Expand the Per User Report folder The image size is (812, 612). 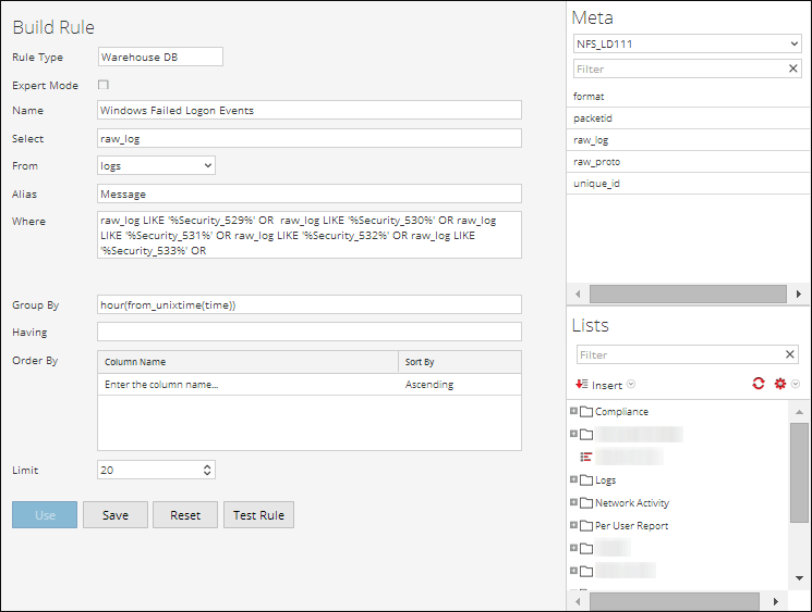(575, 525)
